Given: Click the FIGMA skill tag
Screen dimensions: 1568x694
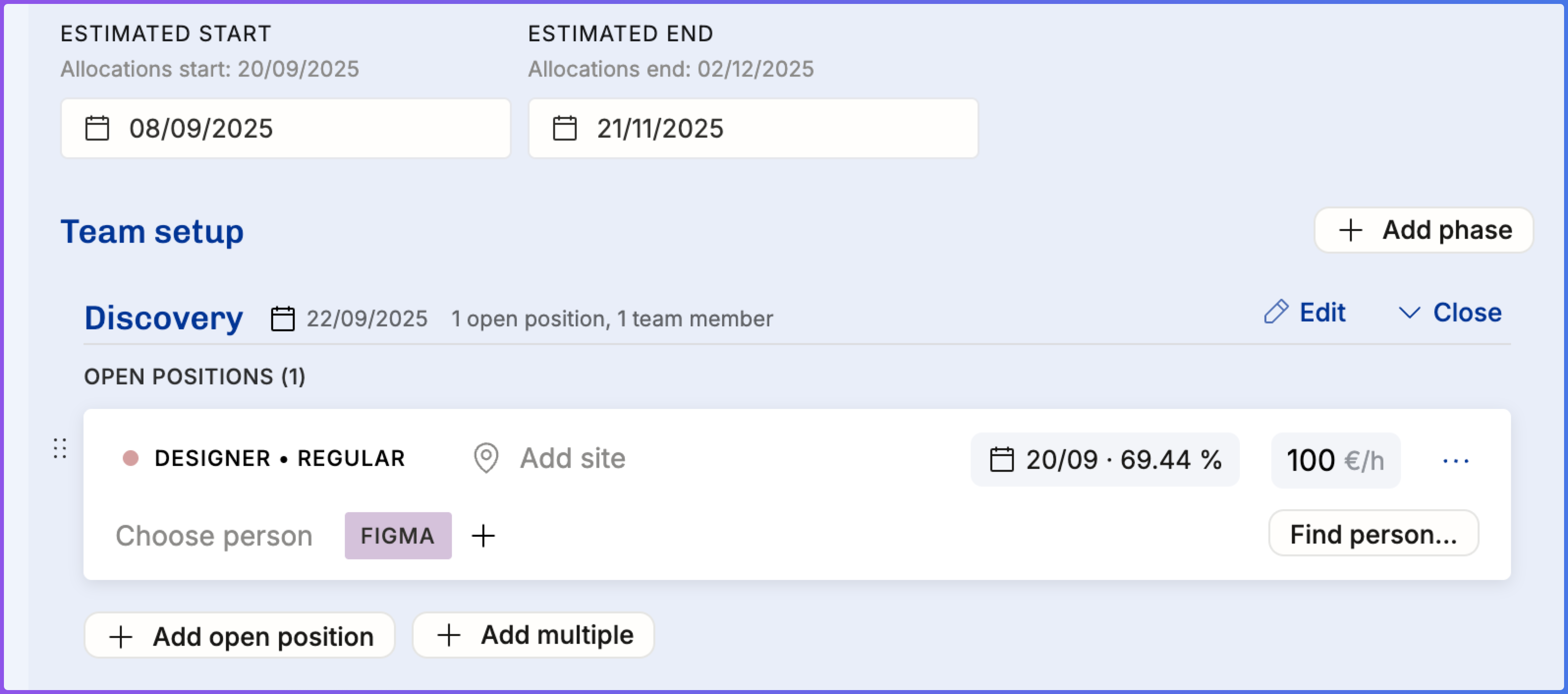Looking at the screenshot, I should pyautogui.click(x=397, y=536).
